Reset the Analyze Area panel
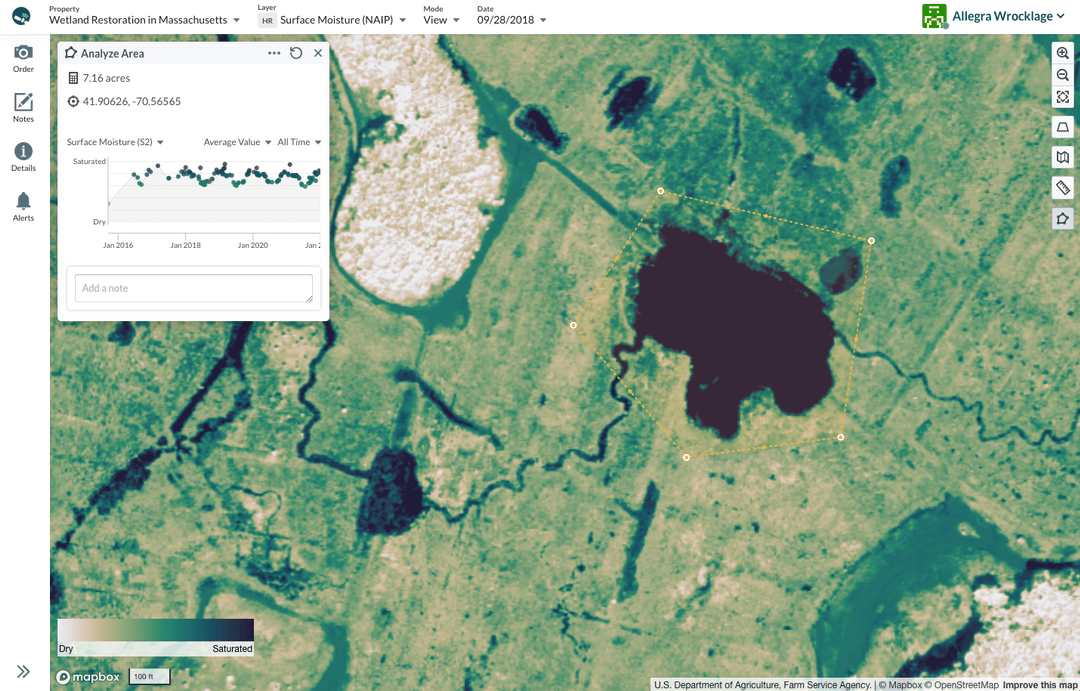 coord(296,53)
